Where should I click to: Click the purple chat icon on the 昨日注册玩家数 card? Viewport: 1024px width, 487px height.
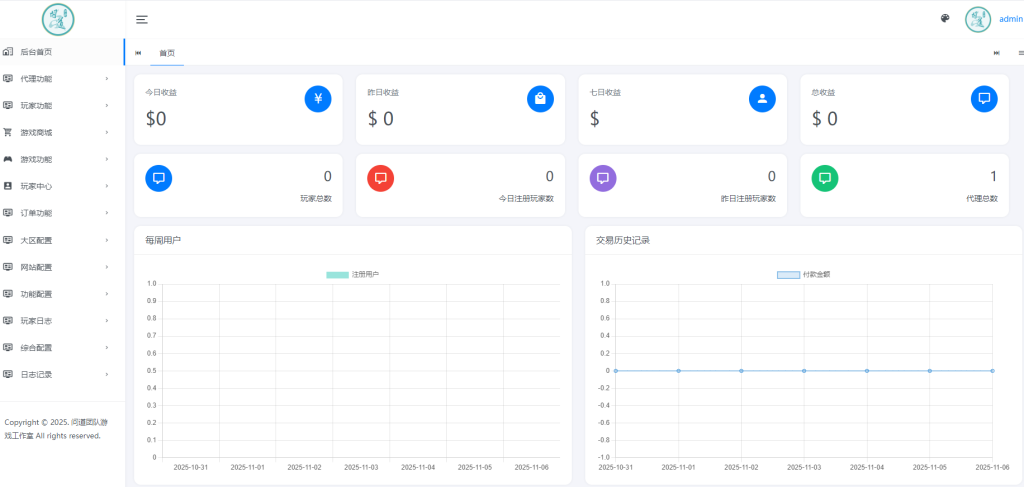[602, 178]
